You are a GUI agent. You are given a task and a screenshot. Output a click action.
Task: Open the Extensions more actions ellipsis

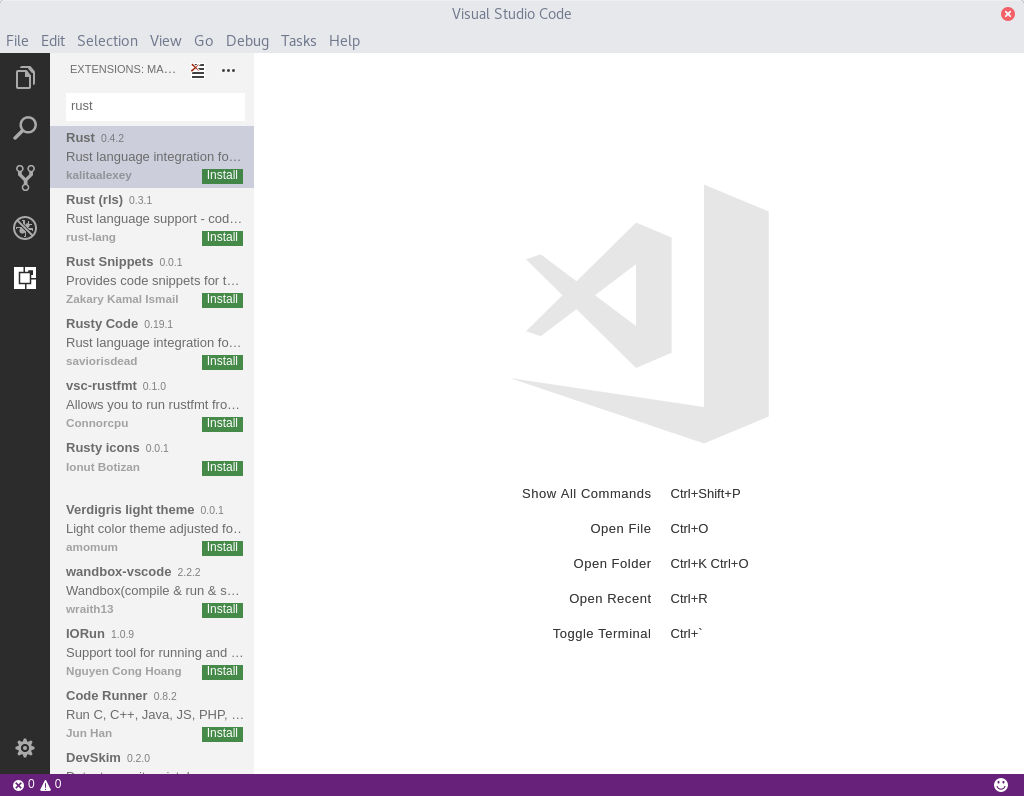click(228, 71)
